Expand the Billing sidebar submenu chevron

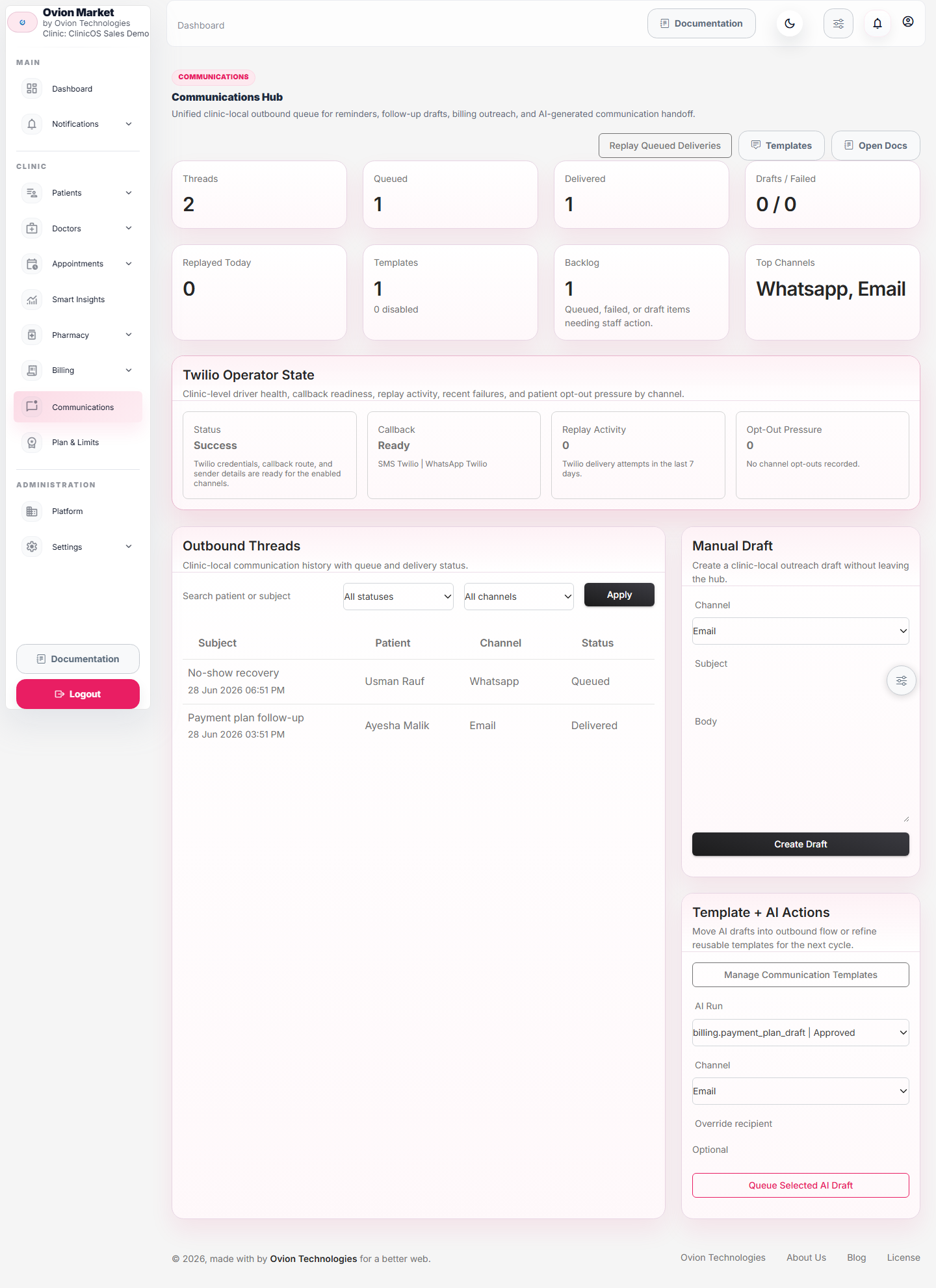tap(129, 370)
